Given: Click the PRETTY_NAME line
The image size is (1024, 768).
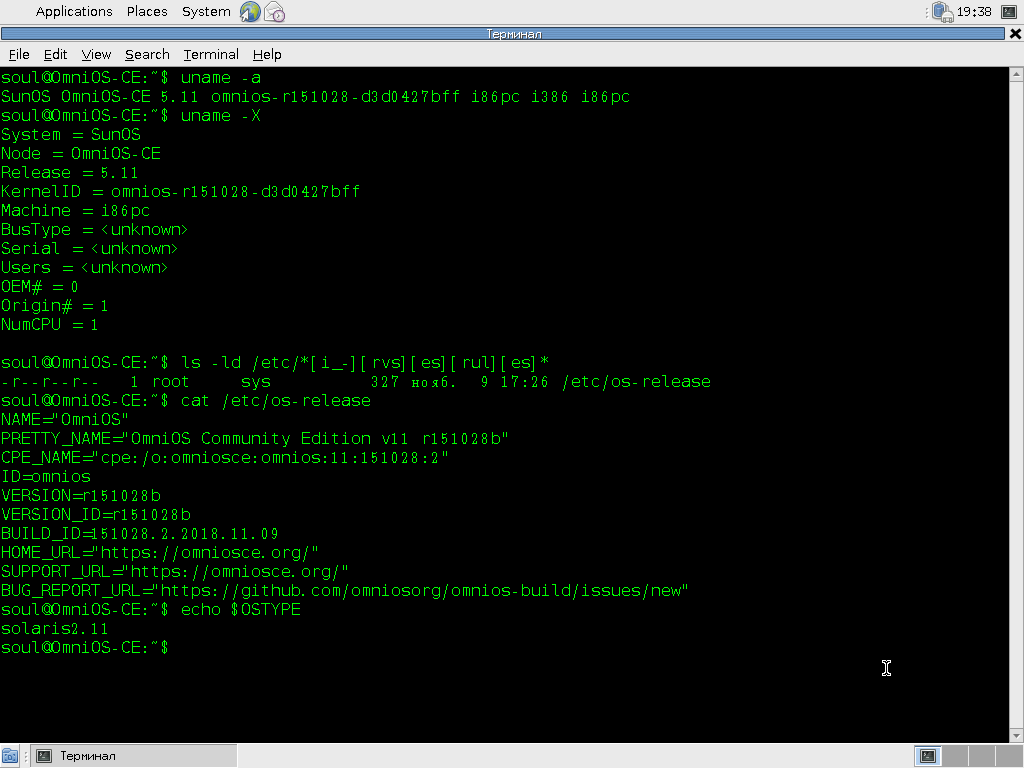Looking at the screenshot, I should pos(255,438).
